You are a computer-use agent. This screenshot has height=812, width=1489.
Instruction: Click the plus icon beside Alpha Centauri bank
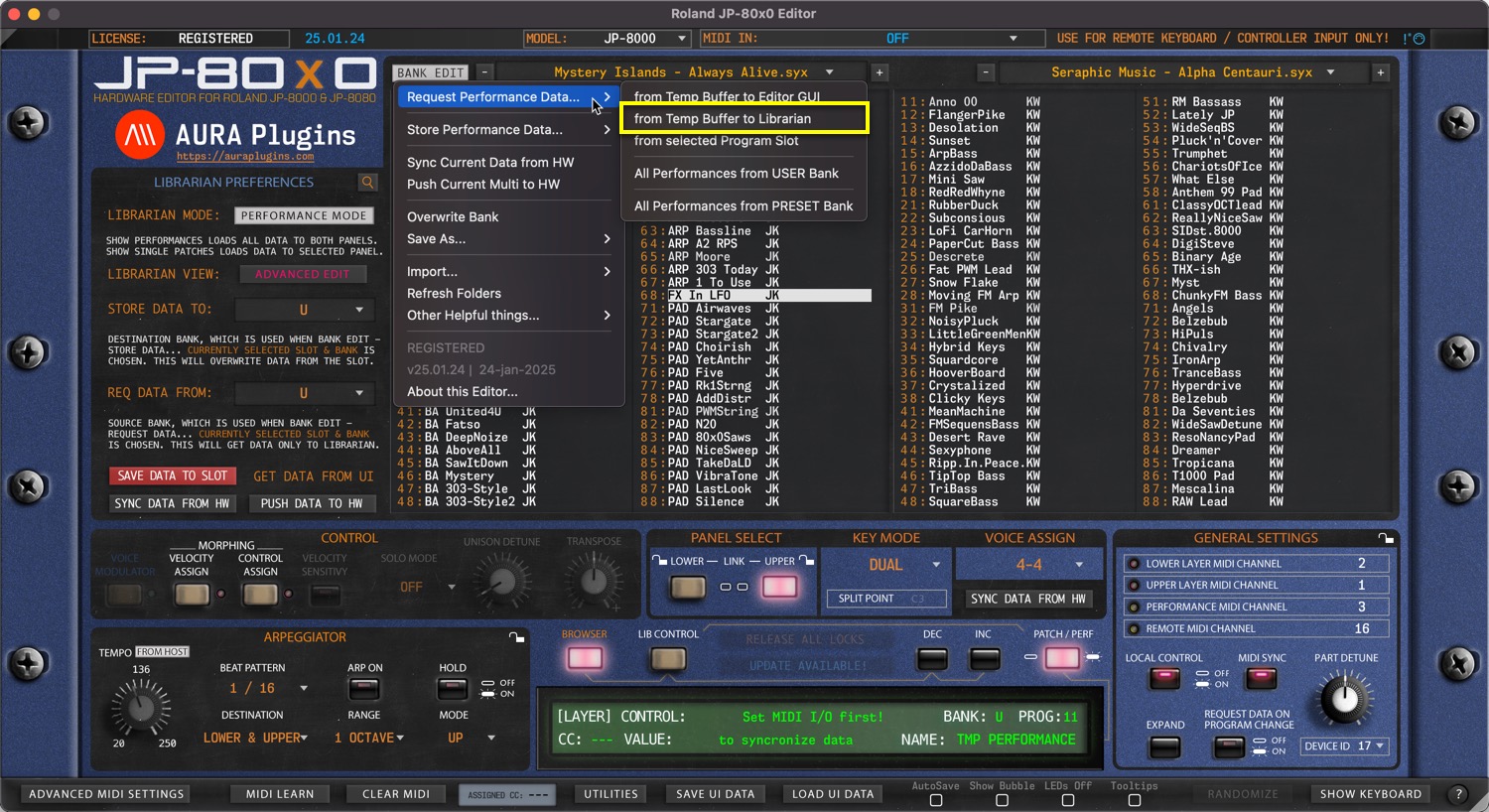1380,72
